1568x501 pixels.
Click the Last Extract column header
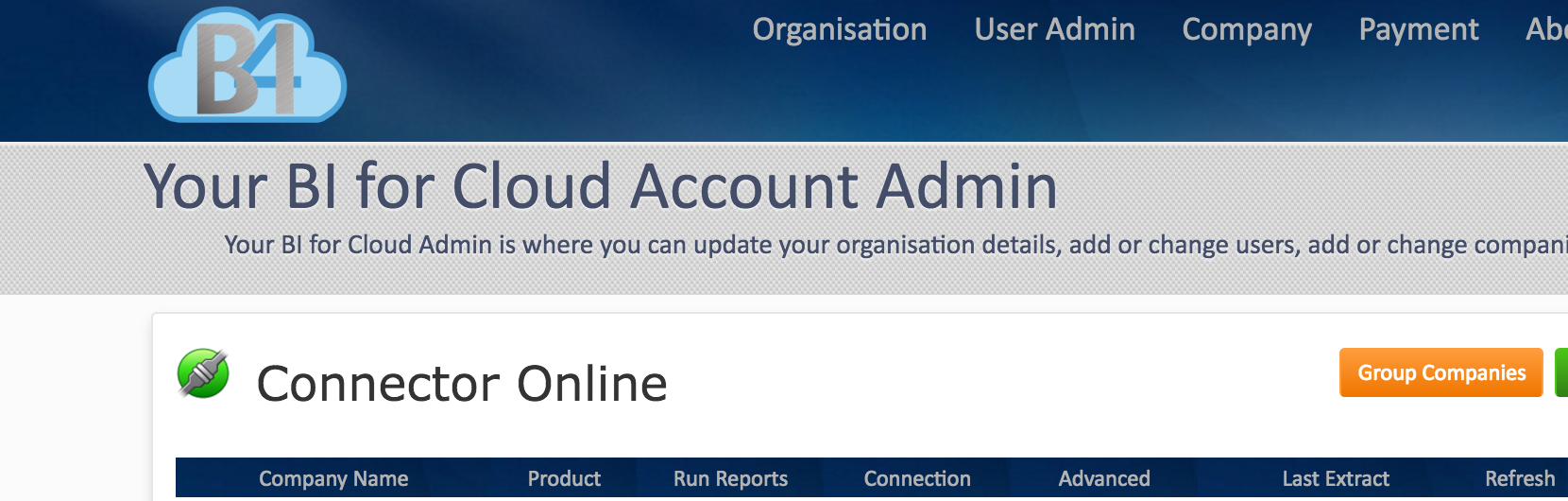(1336, 479)
